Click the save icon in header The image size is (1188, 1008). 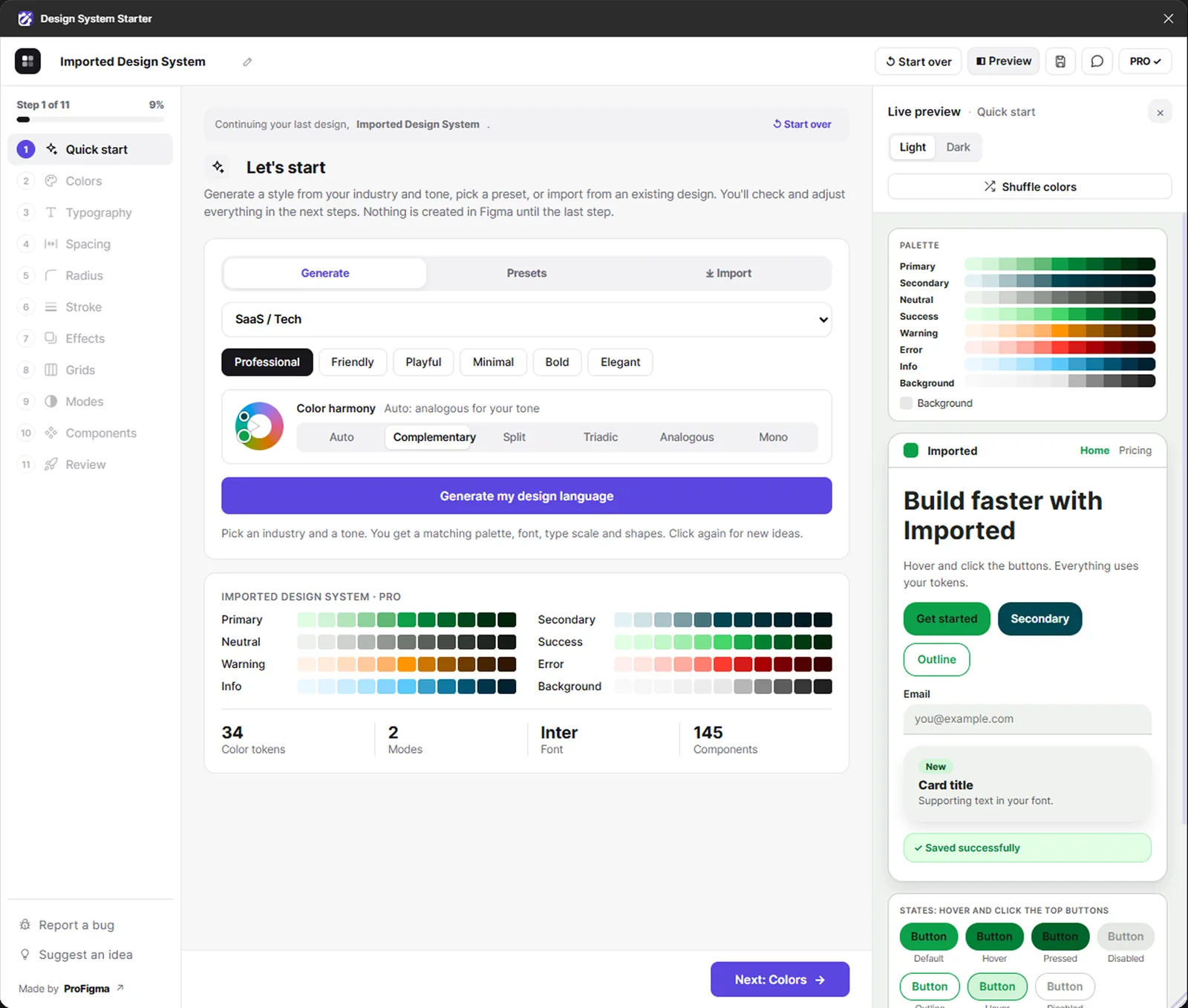(x=1060, y=62)
